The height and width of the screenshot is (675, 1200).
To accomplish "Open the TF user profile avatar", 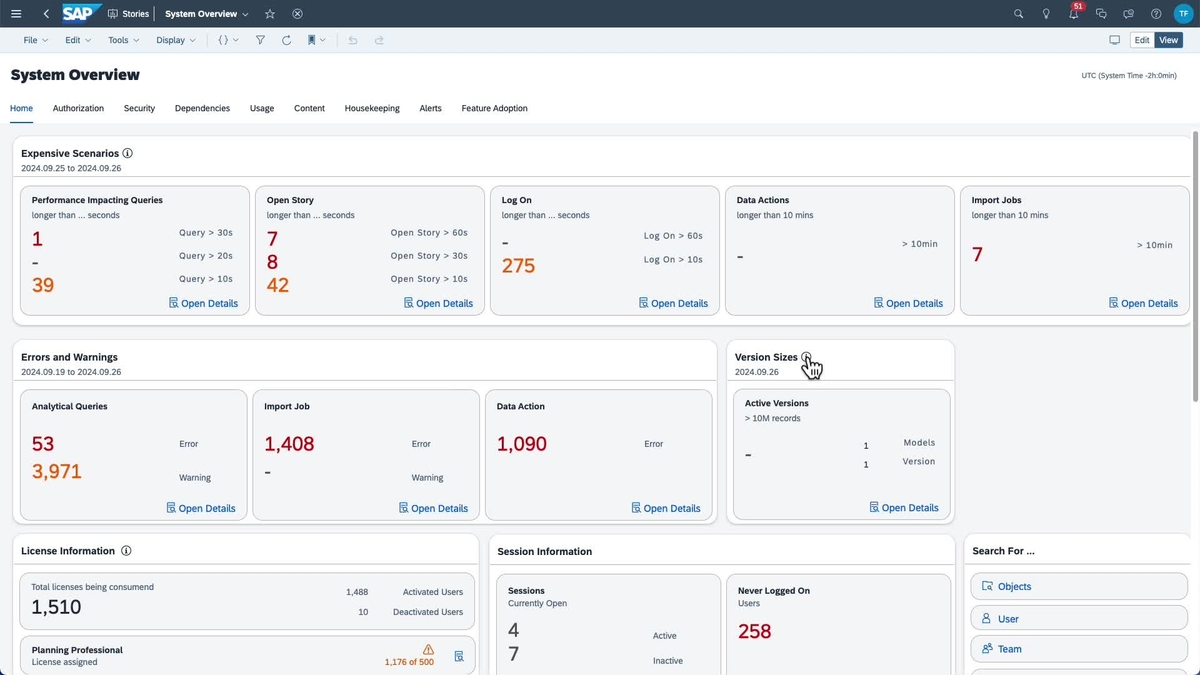I will (x=1183, y=14).
